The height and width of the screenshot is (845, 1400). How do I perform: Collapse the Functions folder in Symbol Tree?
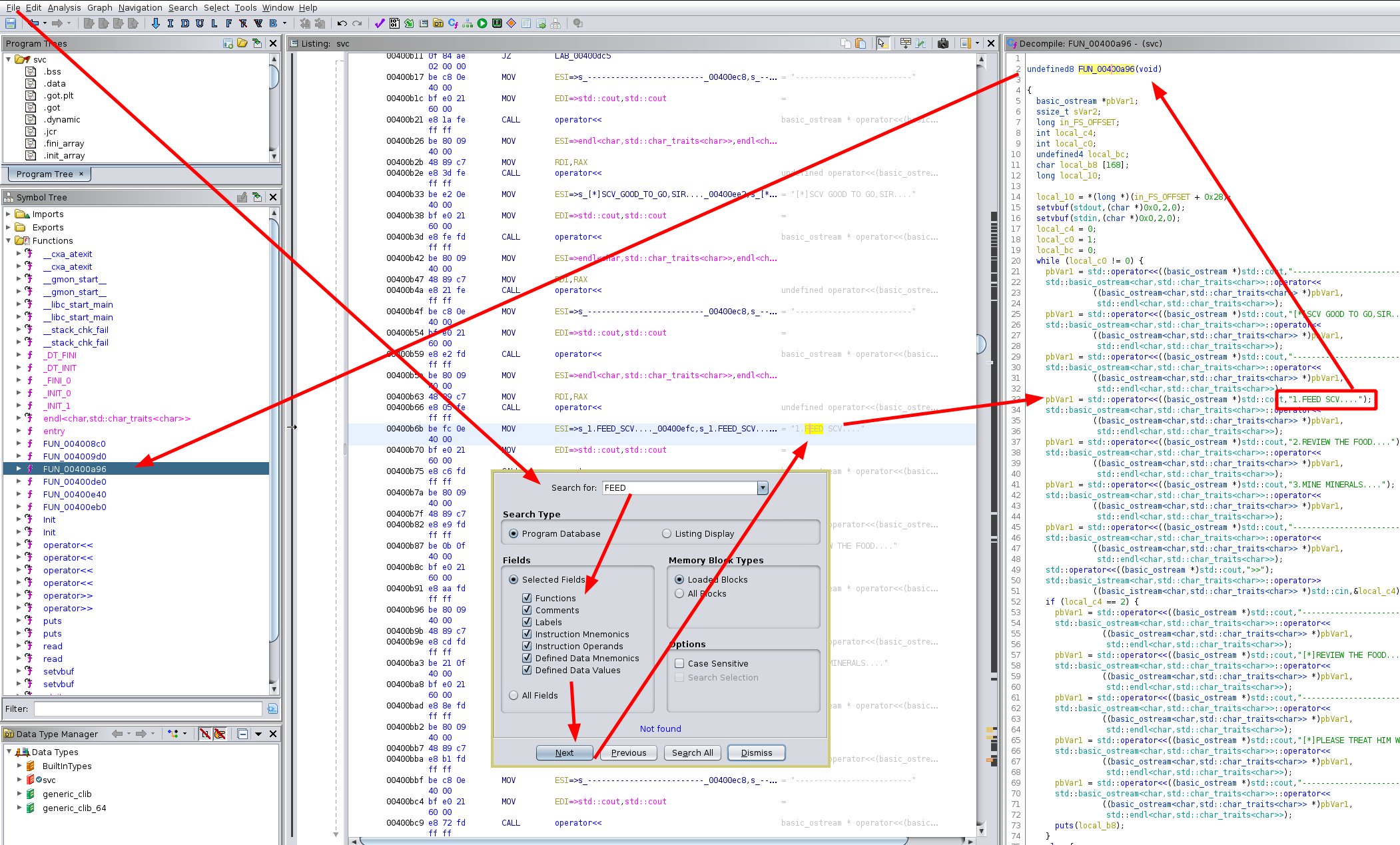click(x=8, y=241)
